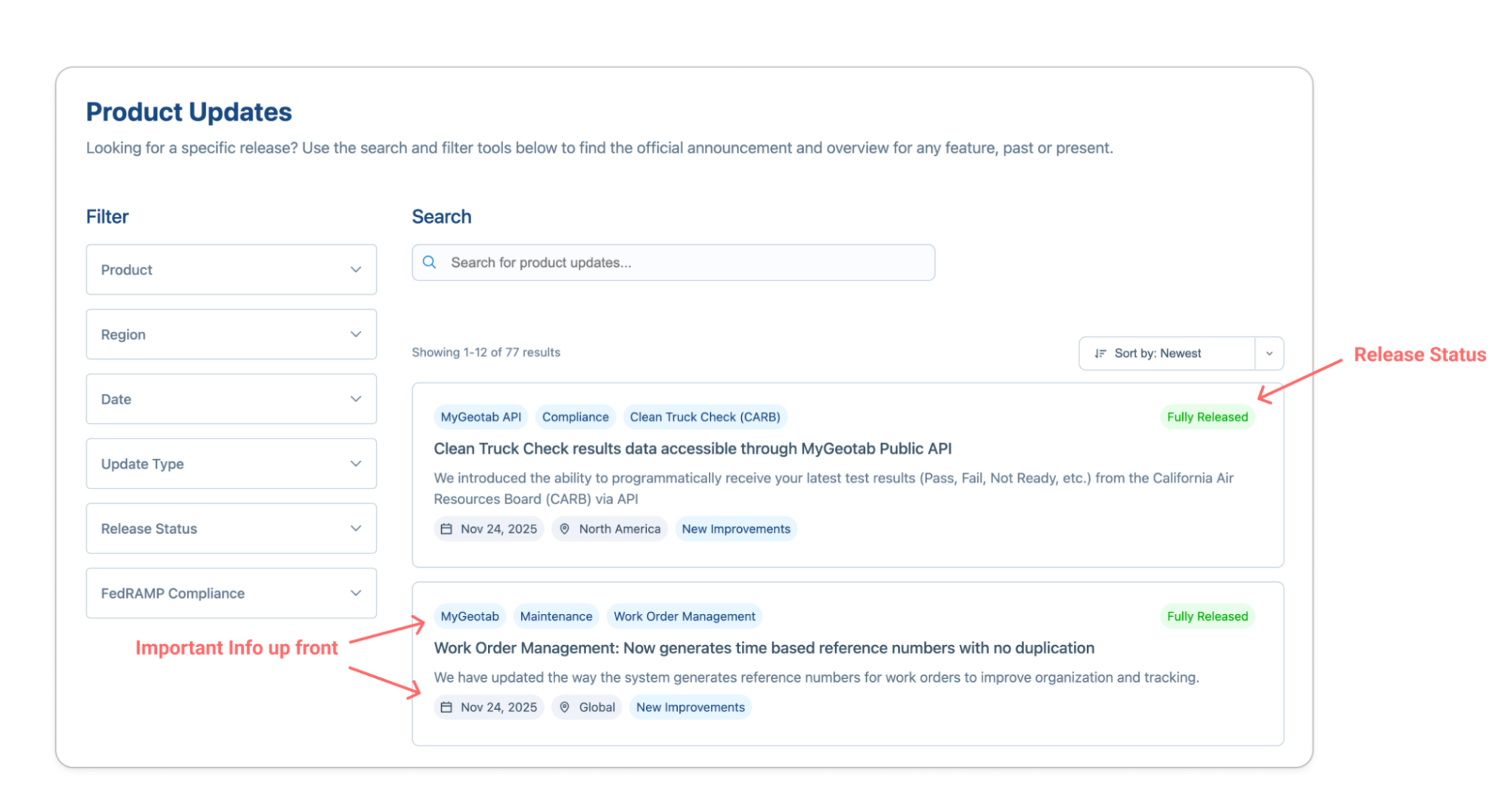Screen dimensions: 1512x812
Task: Open the Sort by Newest options chevron
Action: coord(1269,353)
